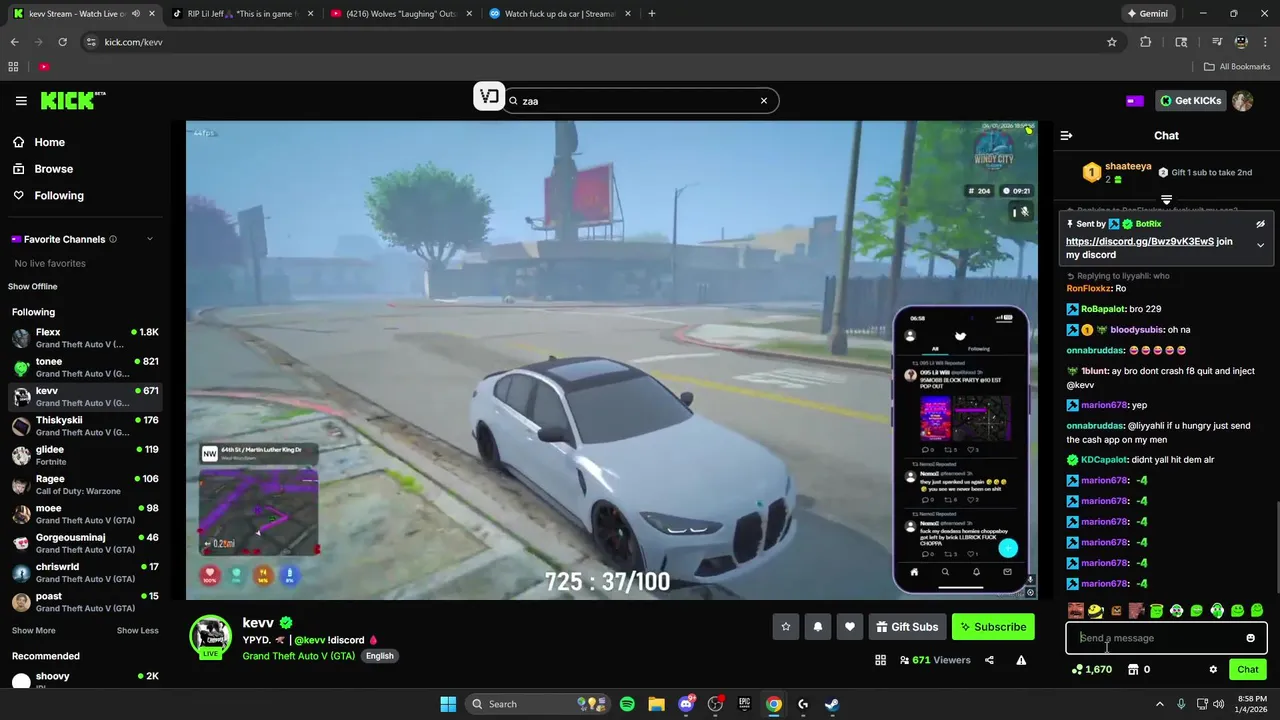Open Steam from the taskbar

pos(832,704)
